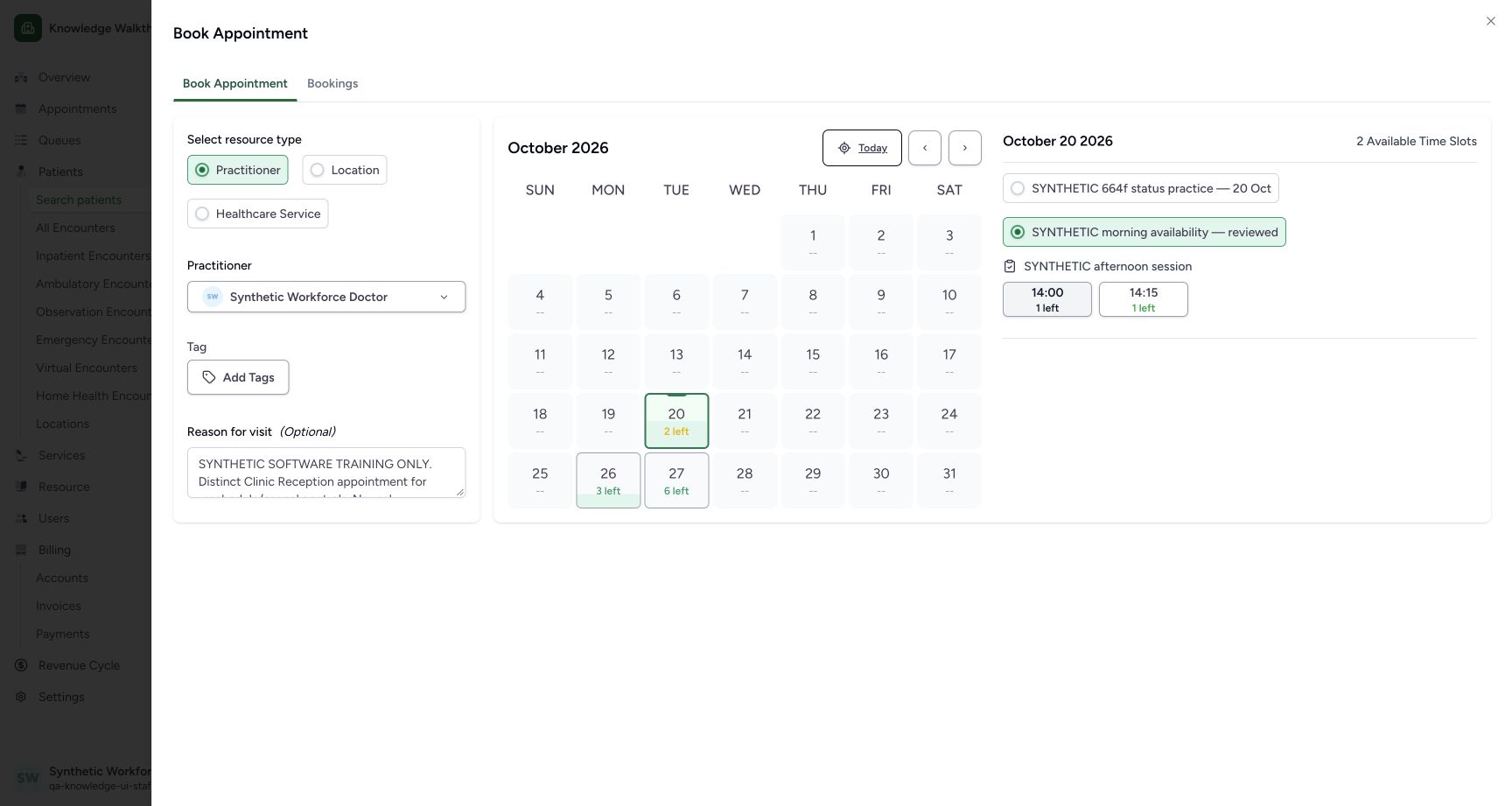
Task: Open the Book Appointment tab
Action: click(x=235, y=83)
